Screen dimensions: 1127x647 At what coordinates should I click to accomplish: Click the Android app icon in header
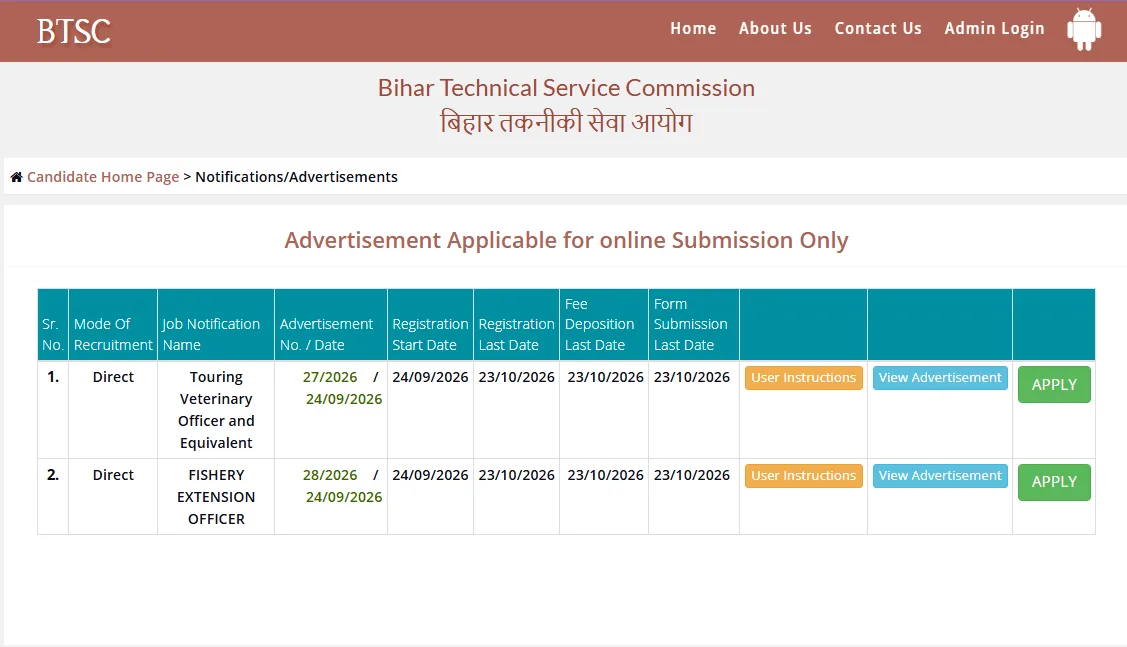(x=1084, y=29)
